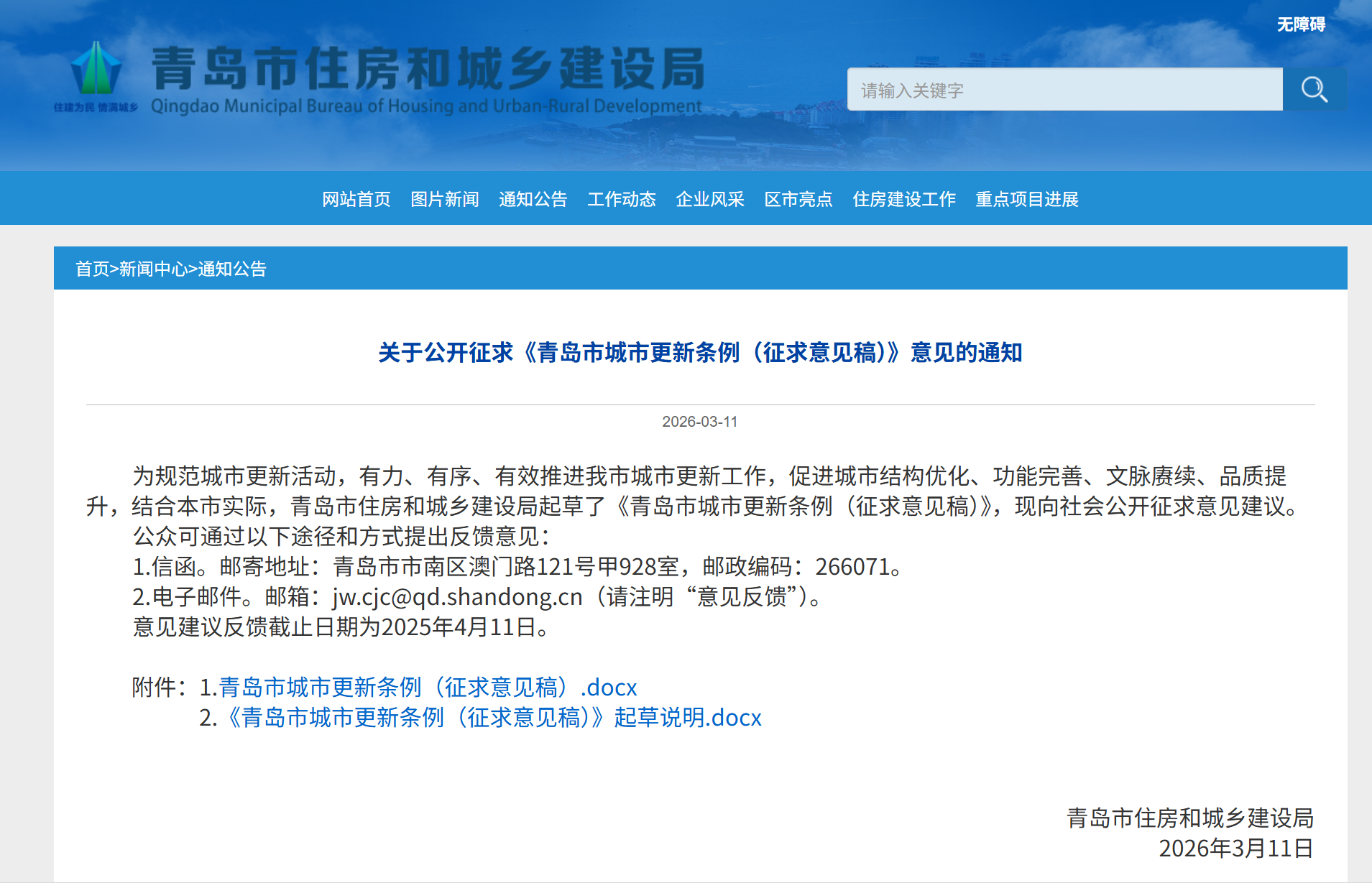
Task: Open the 起草说明.docx attachment link
Action: 494,718
